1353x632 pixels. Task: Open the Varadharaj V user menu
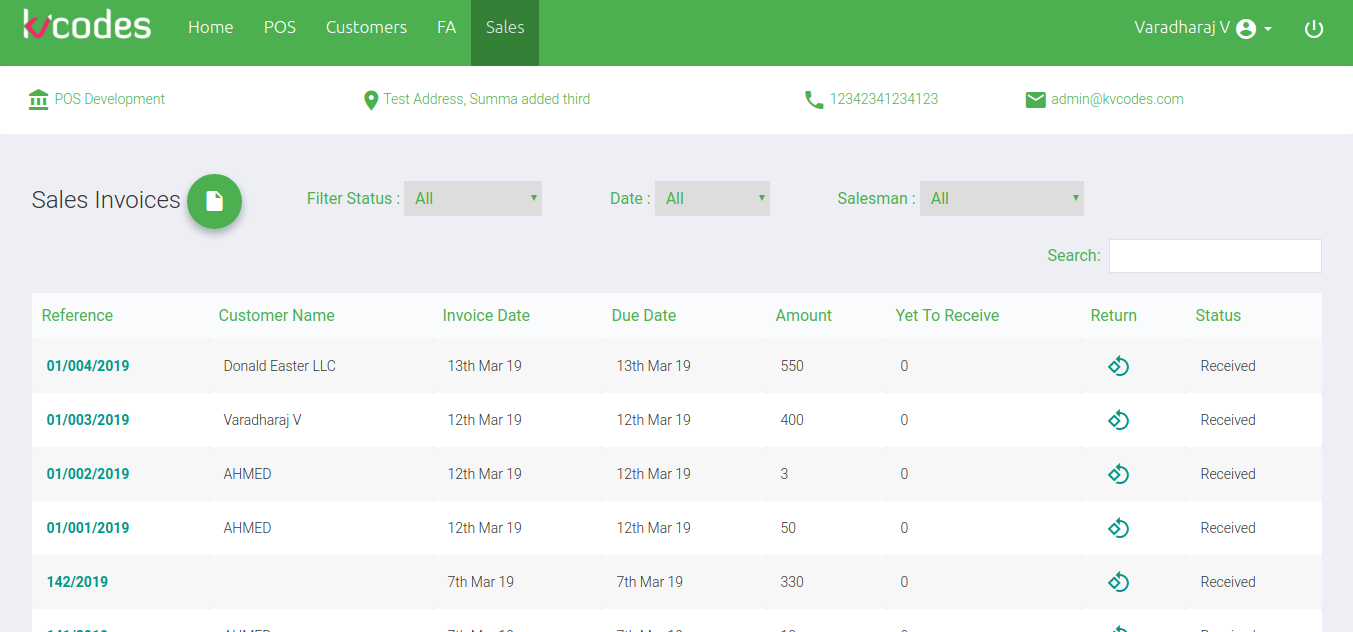(1202, 28)
